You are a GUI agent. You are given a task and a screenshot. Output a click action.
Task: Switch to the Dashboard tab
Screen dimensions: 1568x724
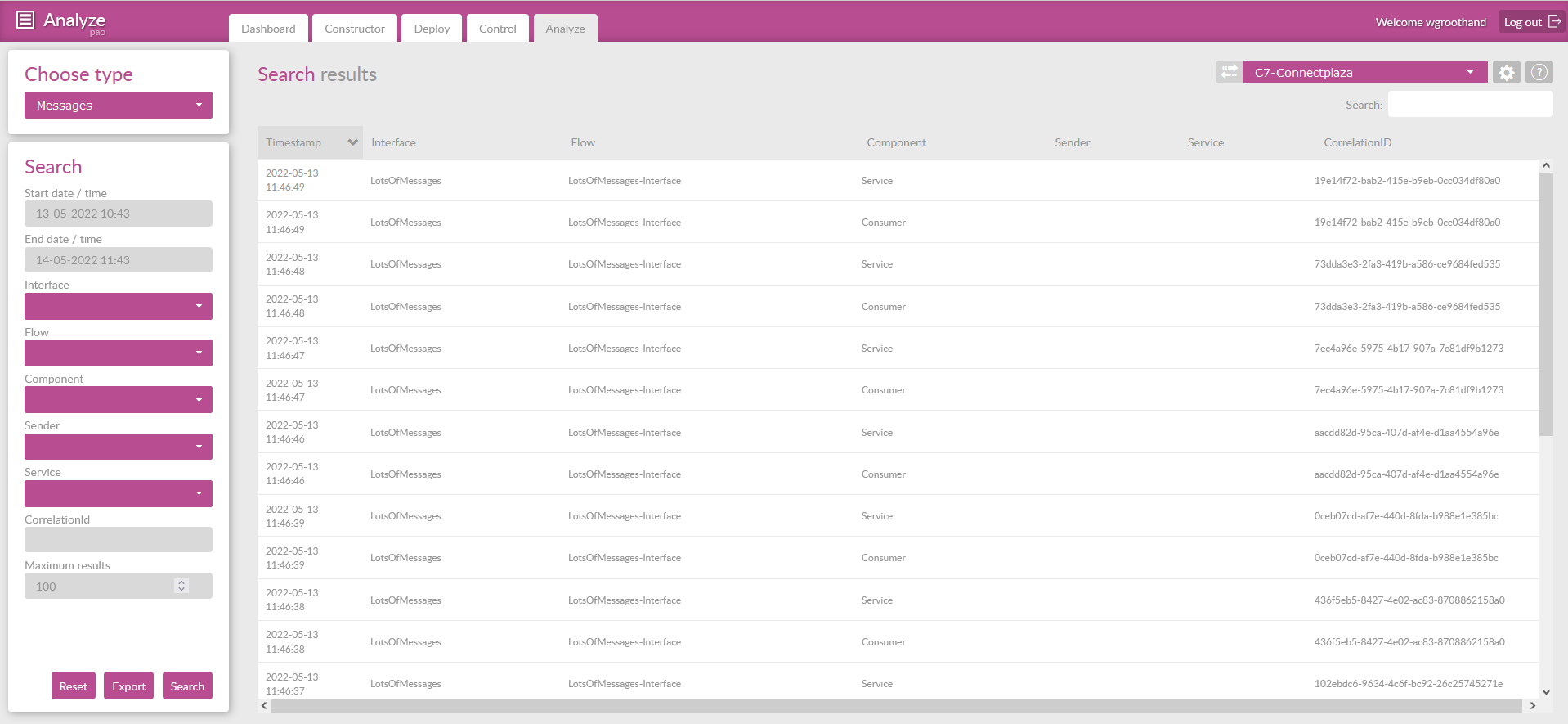pos(268,29)
